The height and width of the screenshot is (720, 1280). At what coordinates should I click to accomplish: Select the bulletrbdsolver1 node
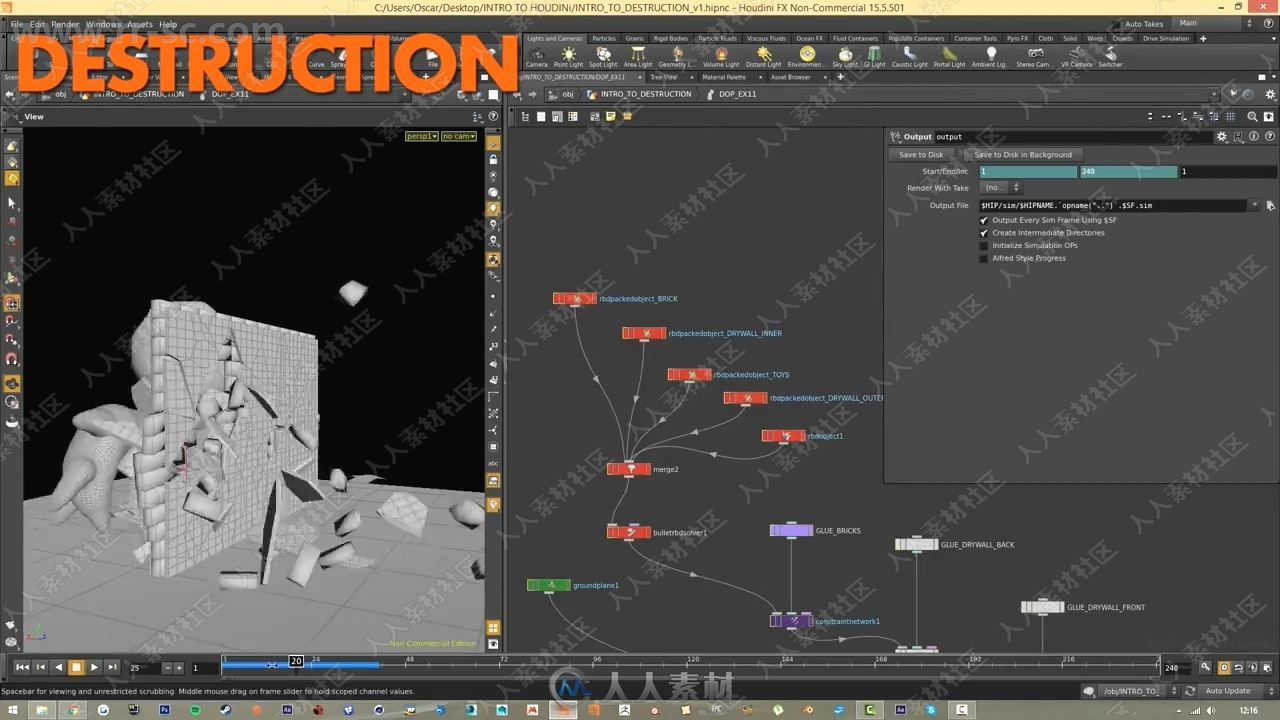(x=628, y=532)
